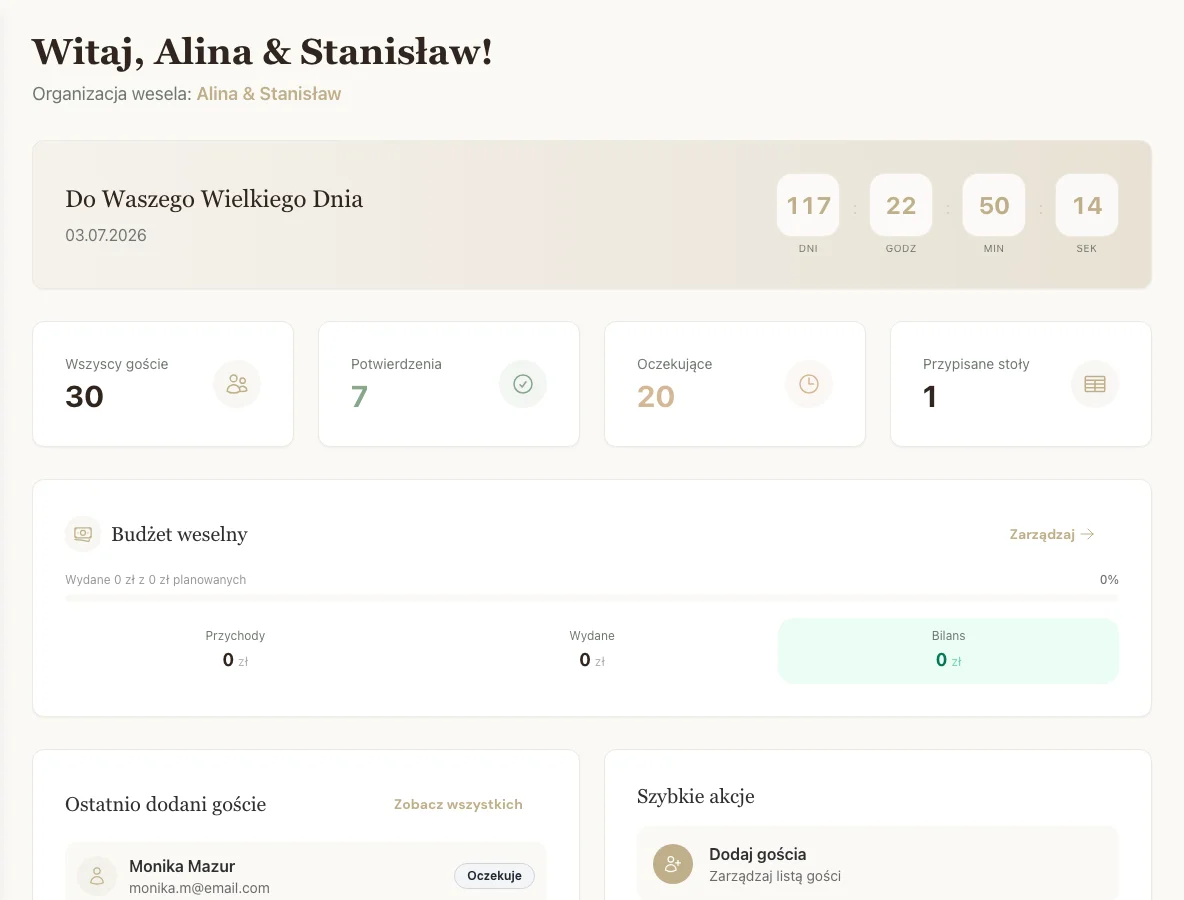The width and height of the screenshot is (1184, 900).
Task: Click the budget progress bar
Action: click(592, 598)
